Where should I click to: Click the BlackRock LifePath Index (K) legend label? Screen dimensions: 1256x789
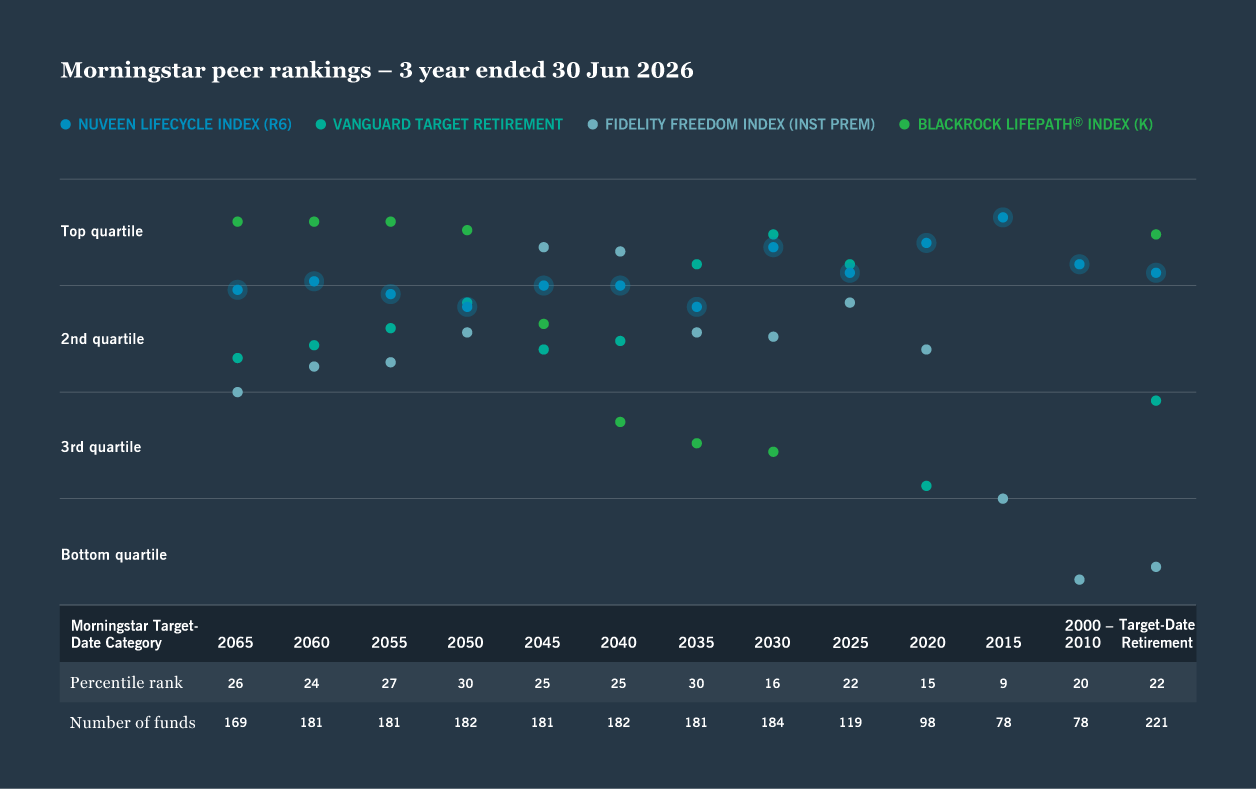(x=1035, y=125)
